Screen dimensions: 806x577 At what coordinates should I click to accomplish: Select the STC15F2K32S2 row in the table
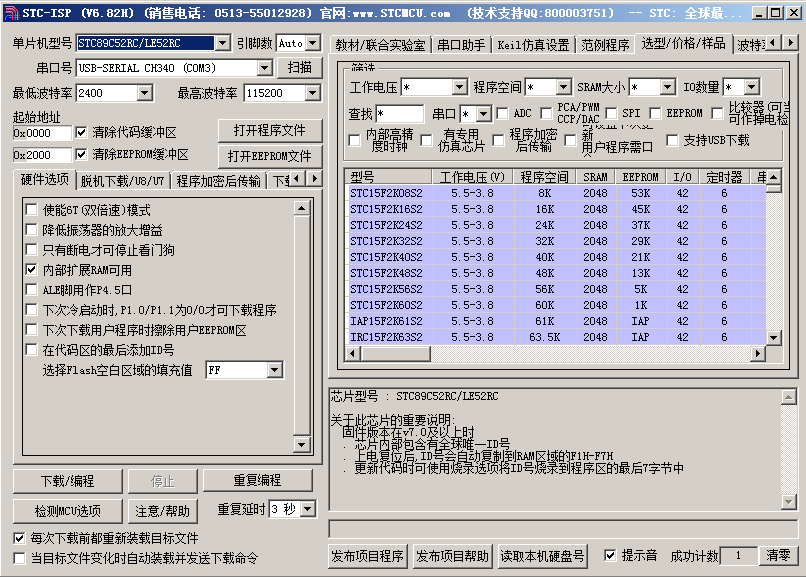pos(387,241)
